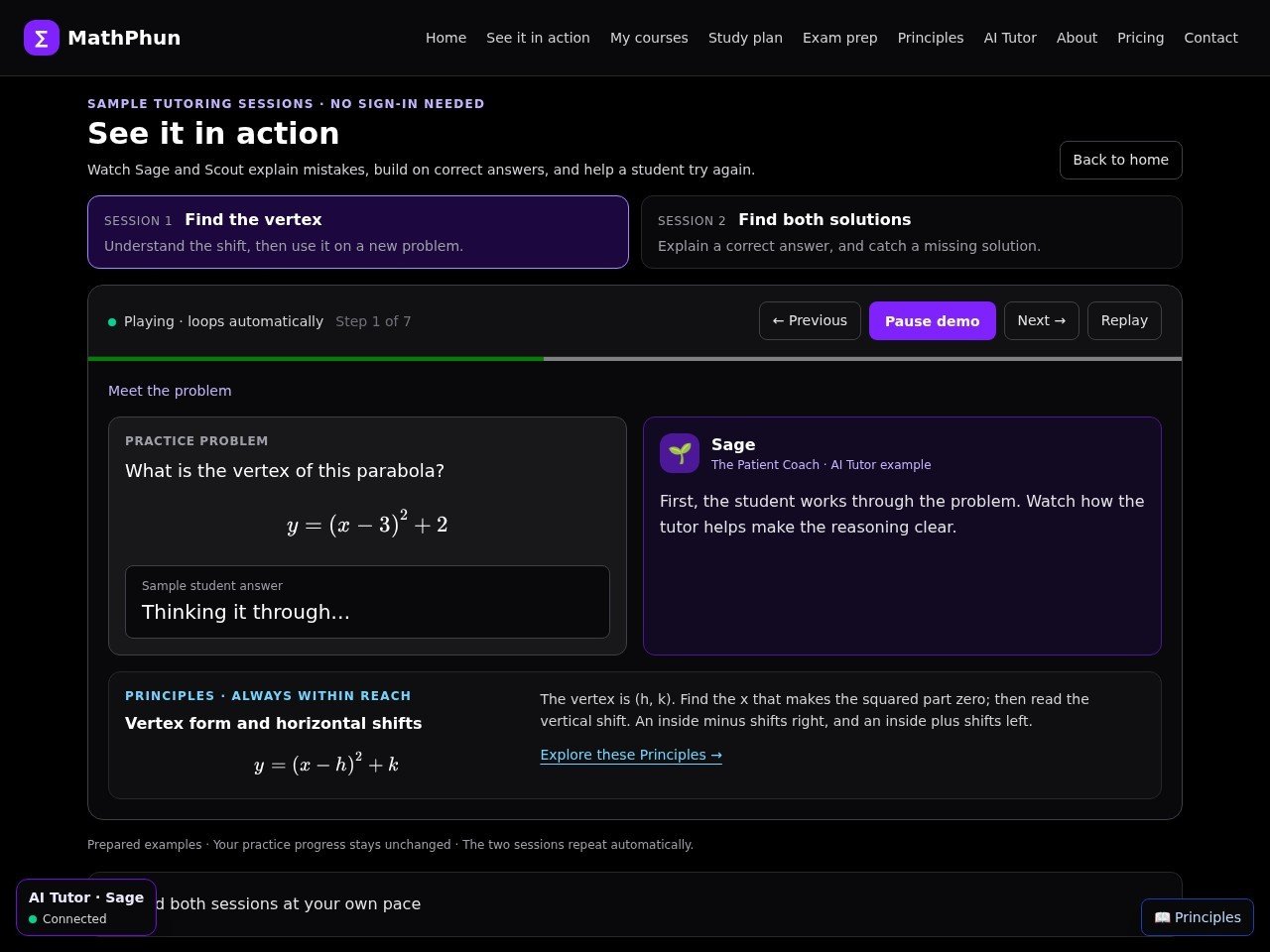Viewport: 1270px width, 952px height.
Task: Open the Principles book floating button
Action: (x=1198, y=917)
